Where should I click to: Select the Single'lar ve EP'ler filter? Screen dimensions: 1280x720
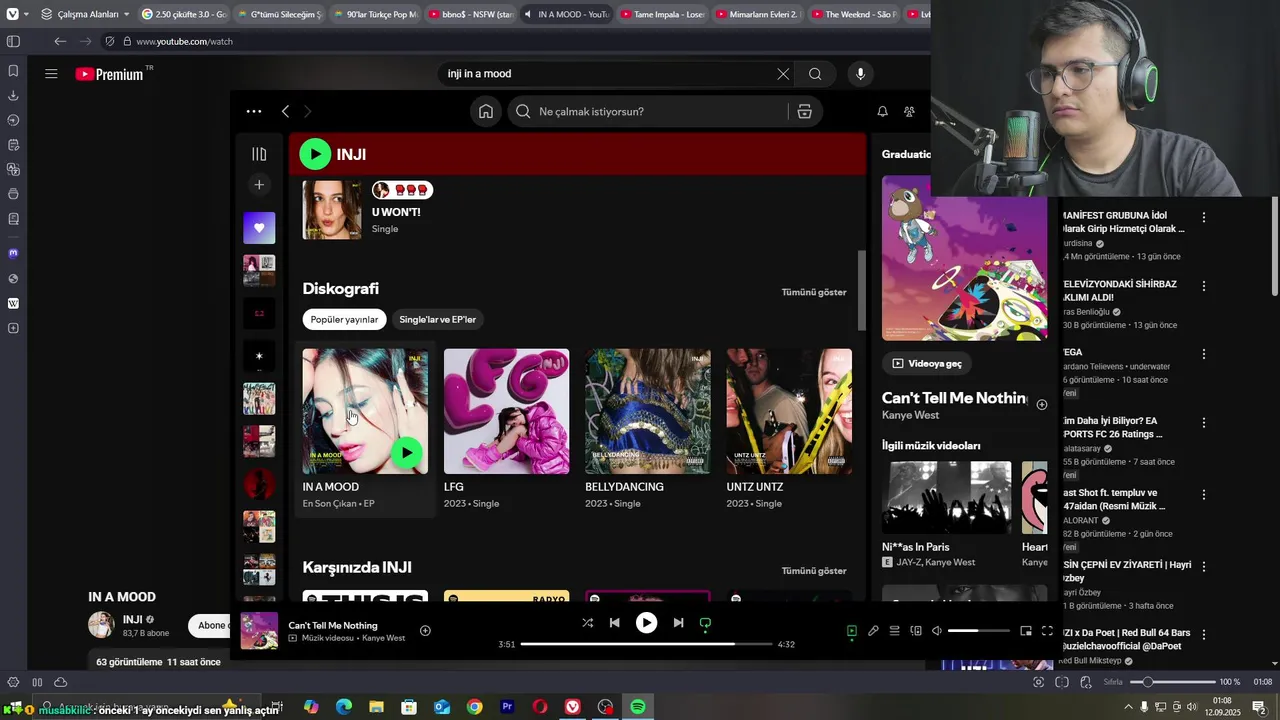point(438,320)
